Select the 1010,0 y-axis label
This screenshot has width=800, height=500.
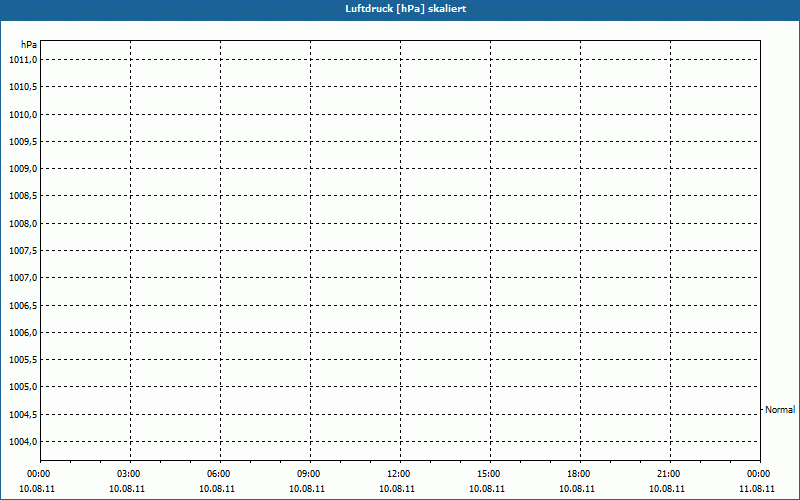(x=23, y=114)
